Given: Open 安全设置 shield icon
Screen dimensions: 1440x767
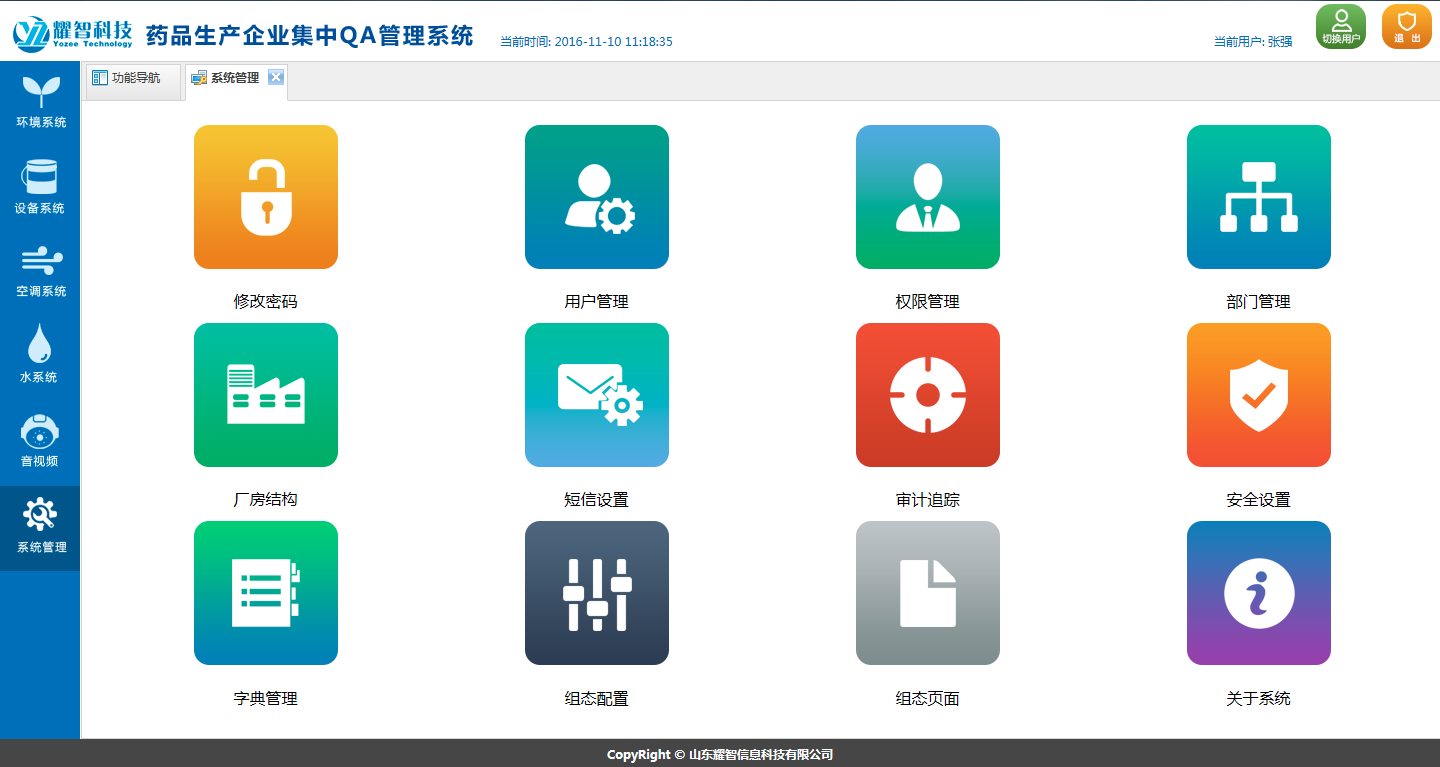Looking at the screenshot, I should 1258,395.
